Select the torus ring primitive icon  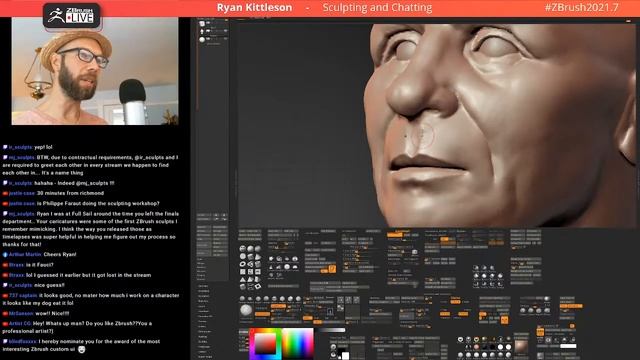click(x=243, y=264)
